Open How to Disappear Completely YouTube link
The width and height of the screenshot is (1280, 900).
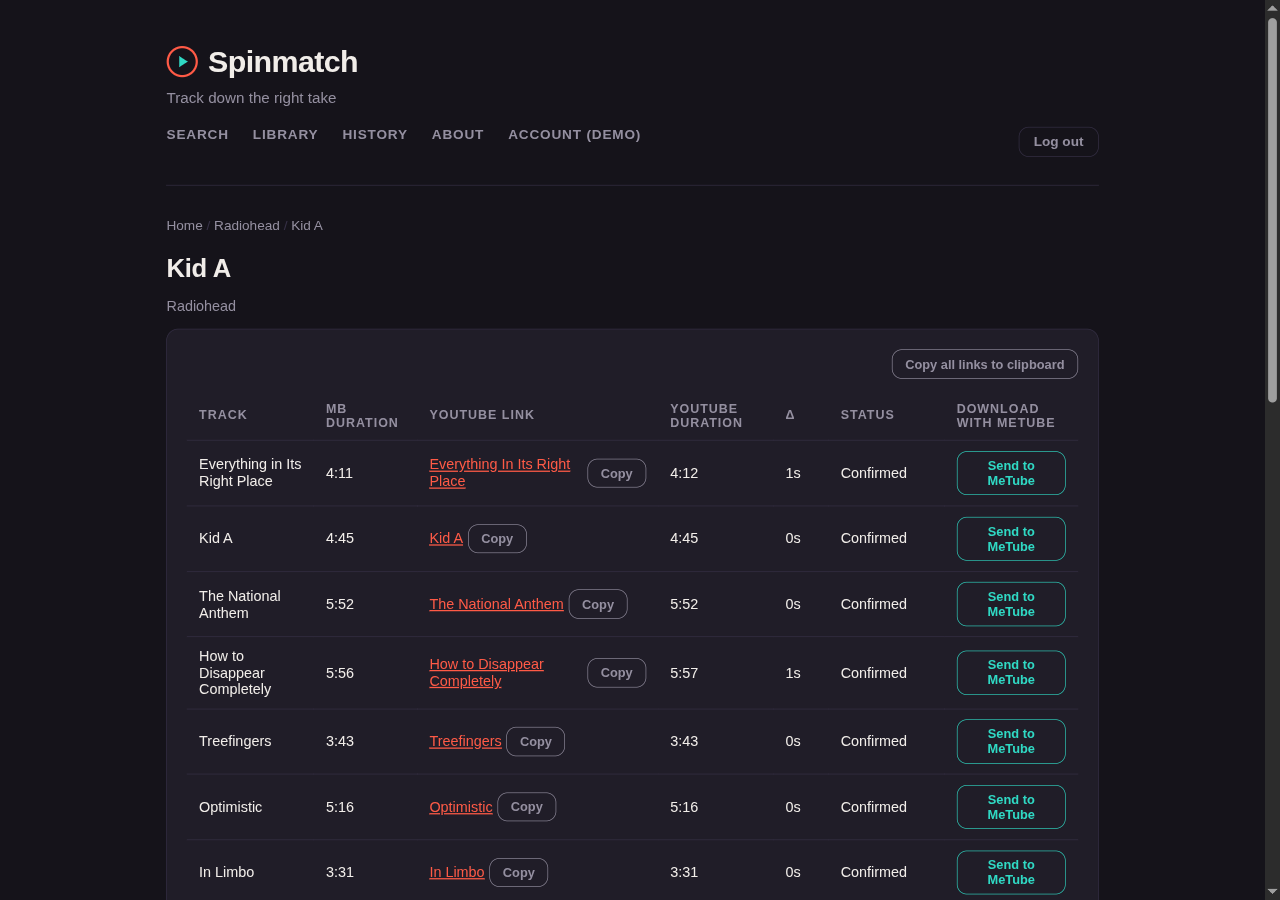point(487,673)
